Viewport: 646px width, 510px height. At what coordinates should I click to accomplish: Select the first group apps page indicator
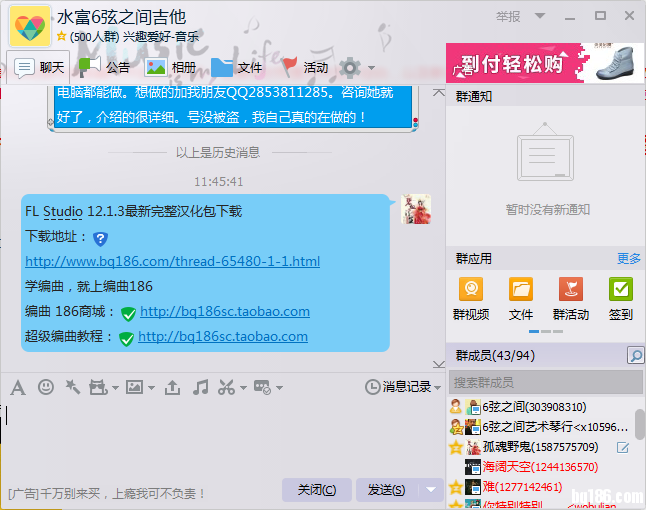[534, 331]
